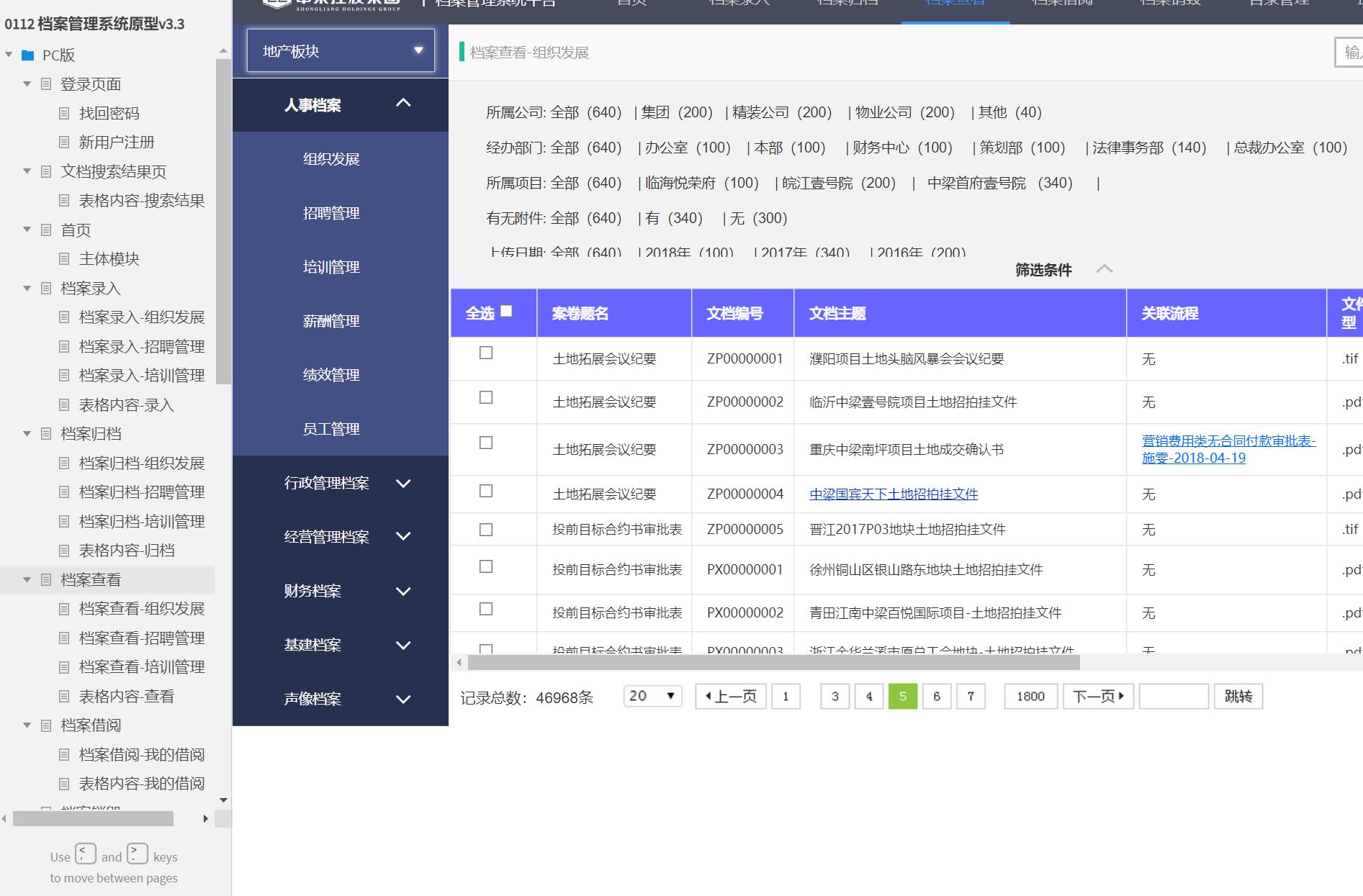Viewport: 1363px width, 896px height.
Task: Click the table horizontal scrollbar thumb
Action: pos(773,662)
